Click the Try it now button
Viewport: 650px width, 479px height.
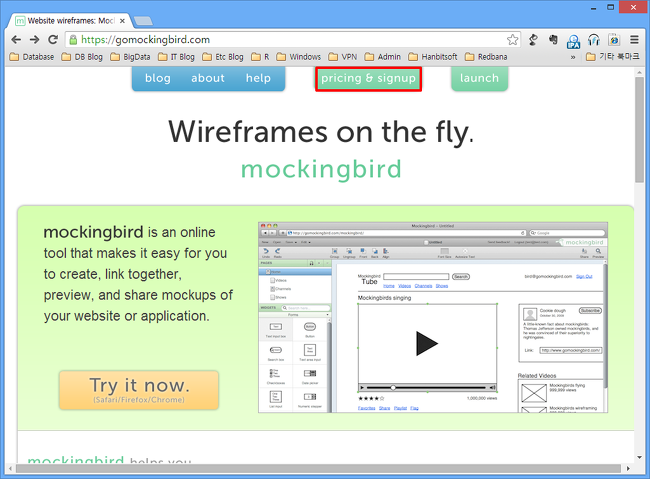pos(139,390)
